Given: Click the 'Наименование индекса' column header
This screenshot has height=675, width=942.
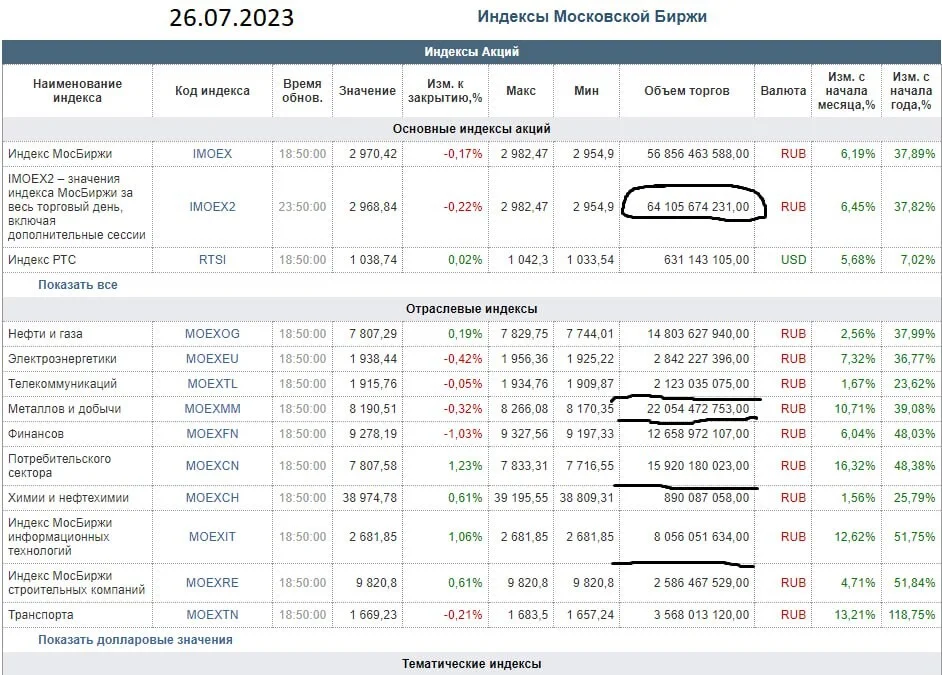Looking at the screenshot, I should [x=77, y=91].
